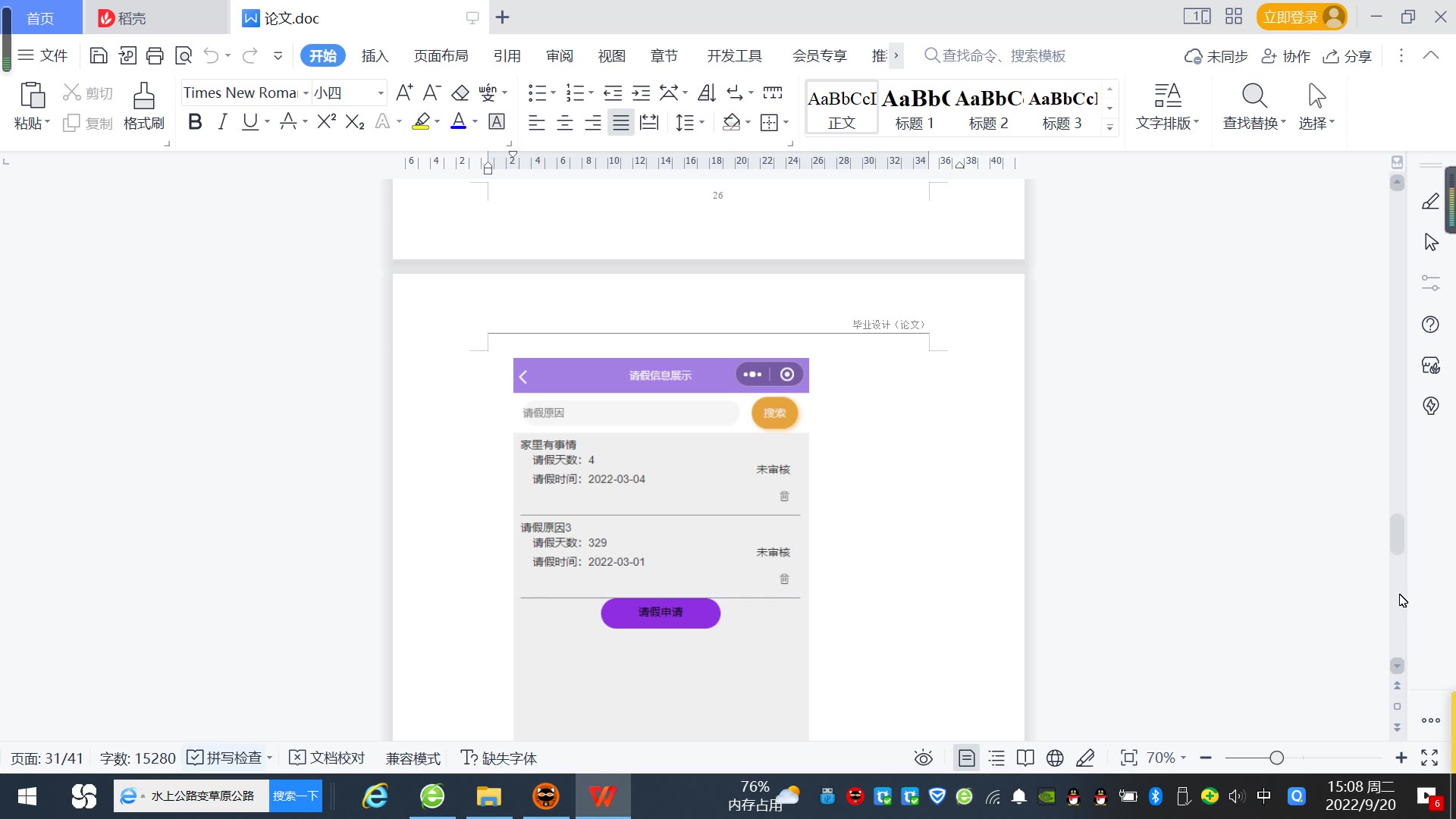The width and height of the screenshot is (1456, 819).
Task: Toggle eye protection mode in status bar
Action: coord(923,758)
